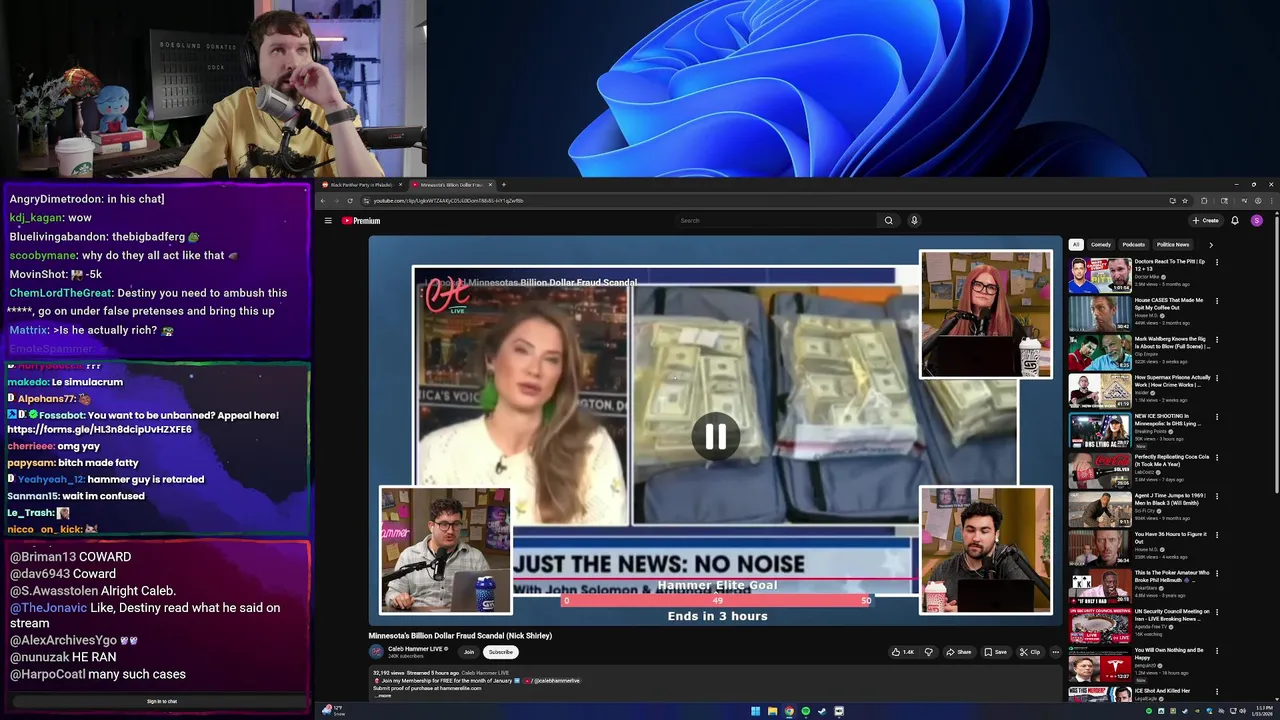Open options menu for NEW ICE SHOOTING video
The width and height of the screenshot is (1280, 720).
[1217, 418]
